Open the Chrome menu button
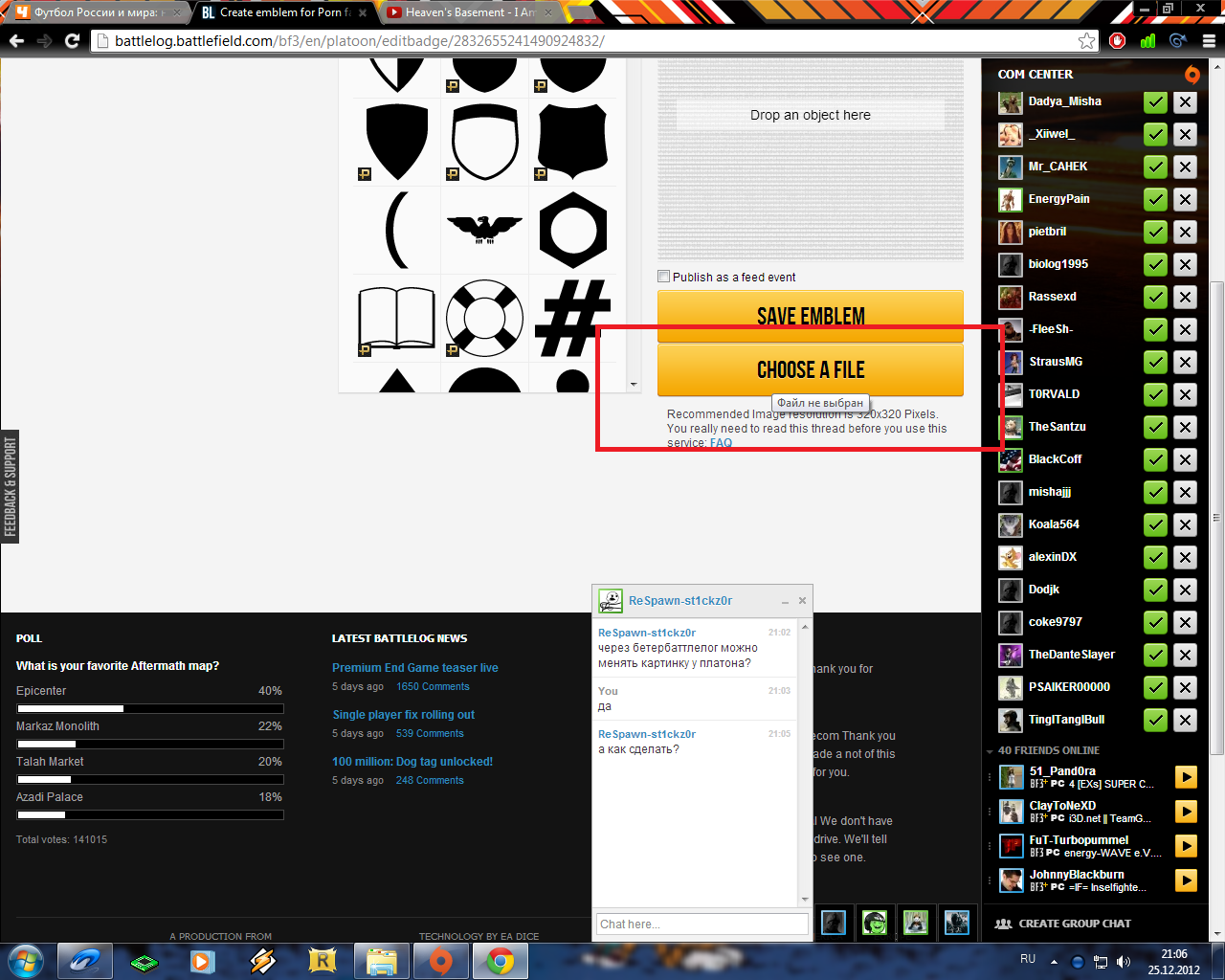Screen dimensions: 1225x980 point(1209,40)
